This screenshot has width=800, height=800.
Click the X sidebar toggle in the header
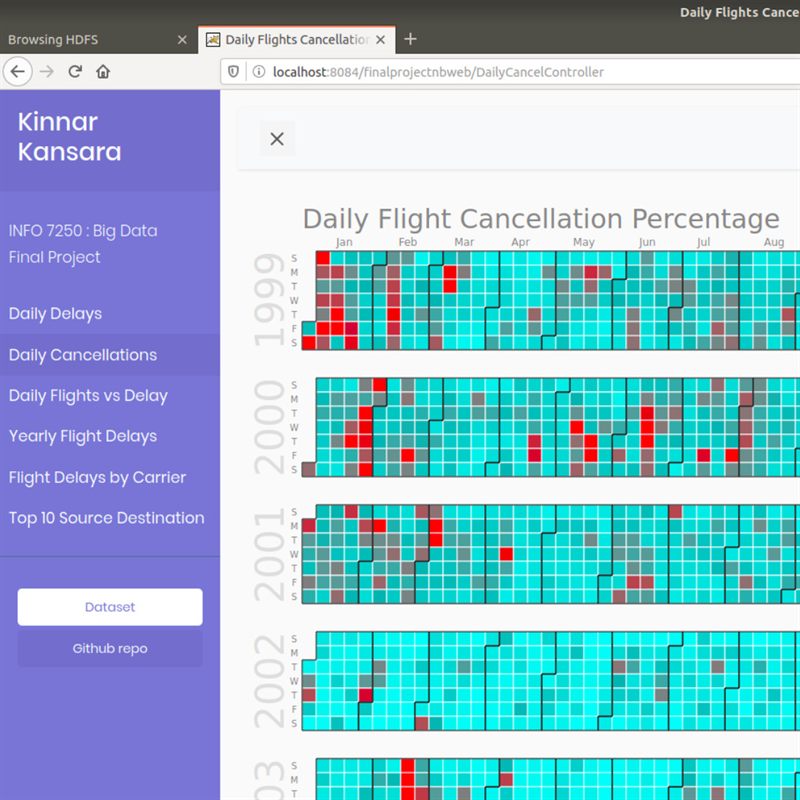(277, 139)
